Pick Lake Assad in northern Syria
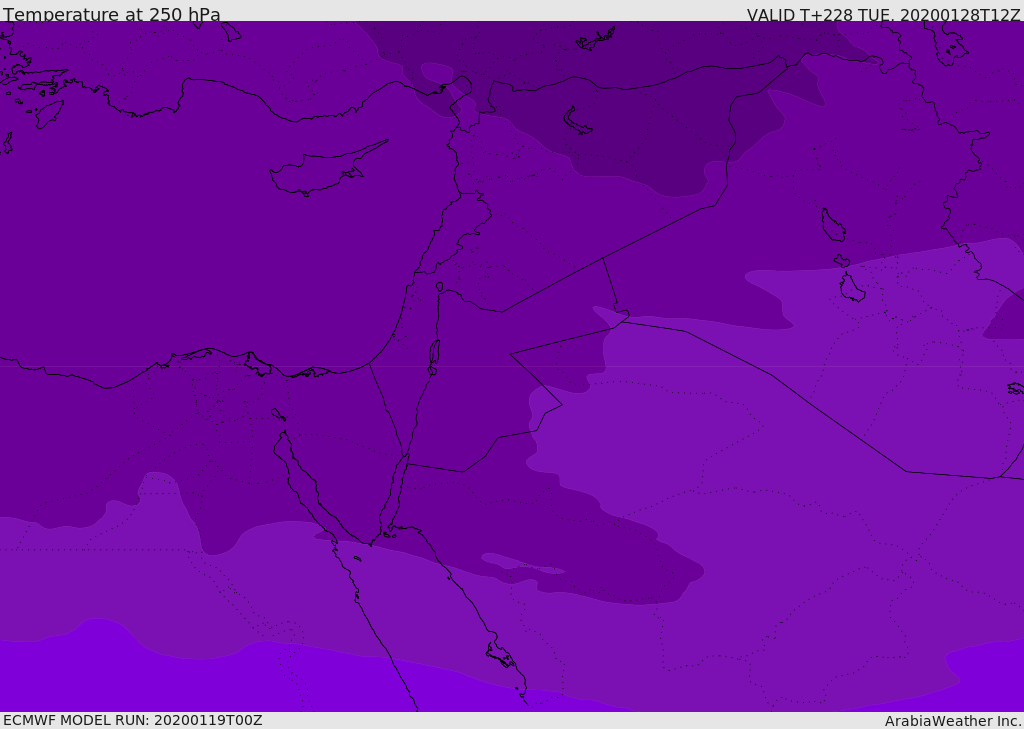The height and width of the screenshot is (729, 1024). tap(578, 121)
